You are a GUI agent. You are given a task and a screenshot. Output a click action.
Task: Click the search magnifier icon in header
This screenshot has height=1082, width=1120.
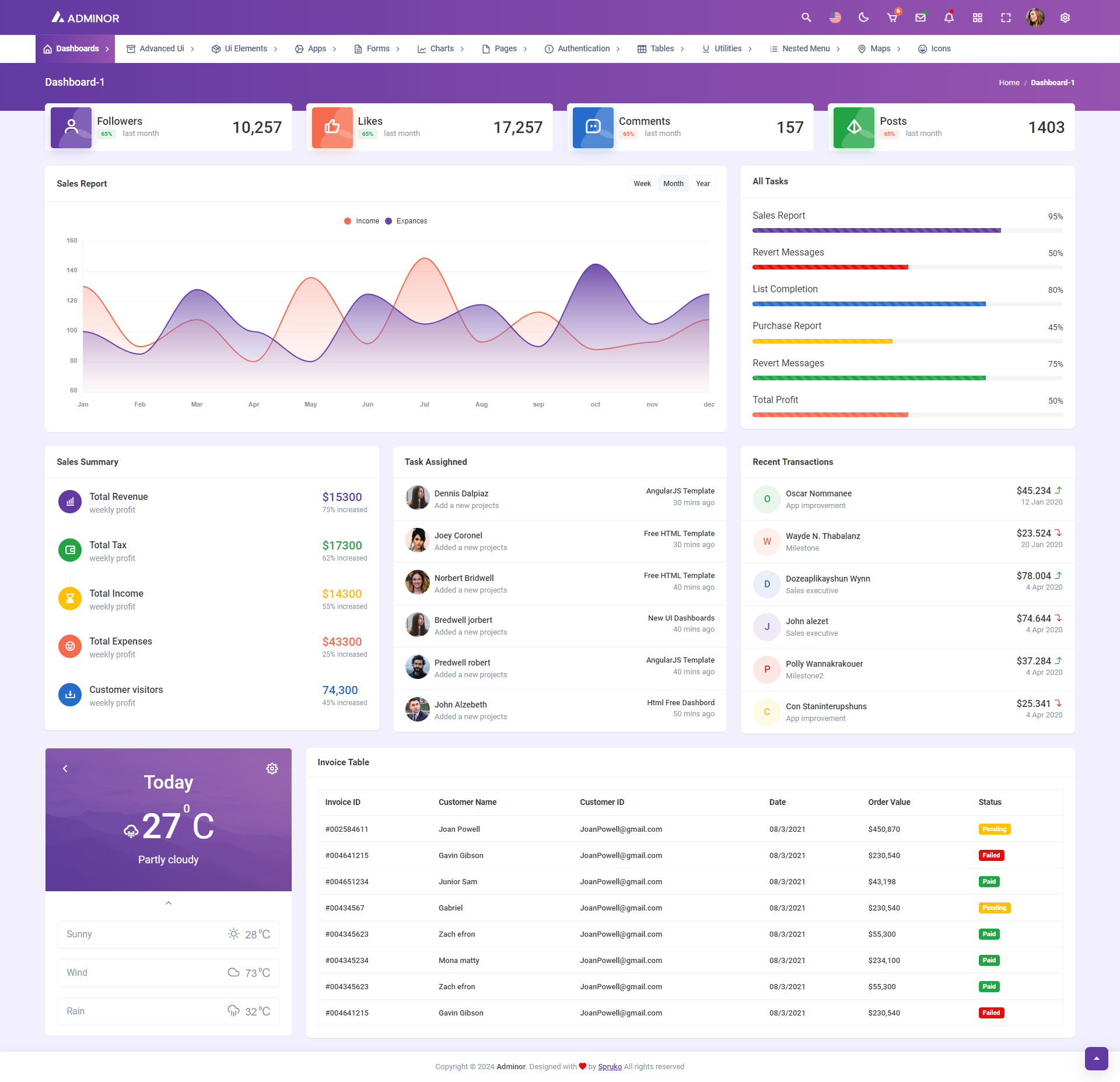[x=806, y=17]
